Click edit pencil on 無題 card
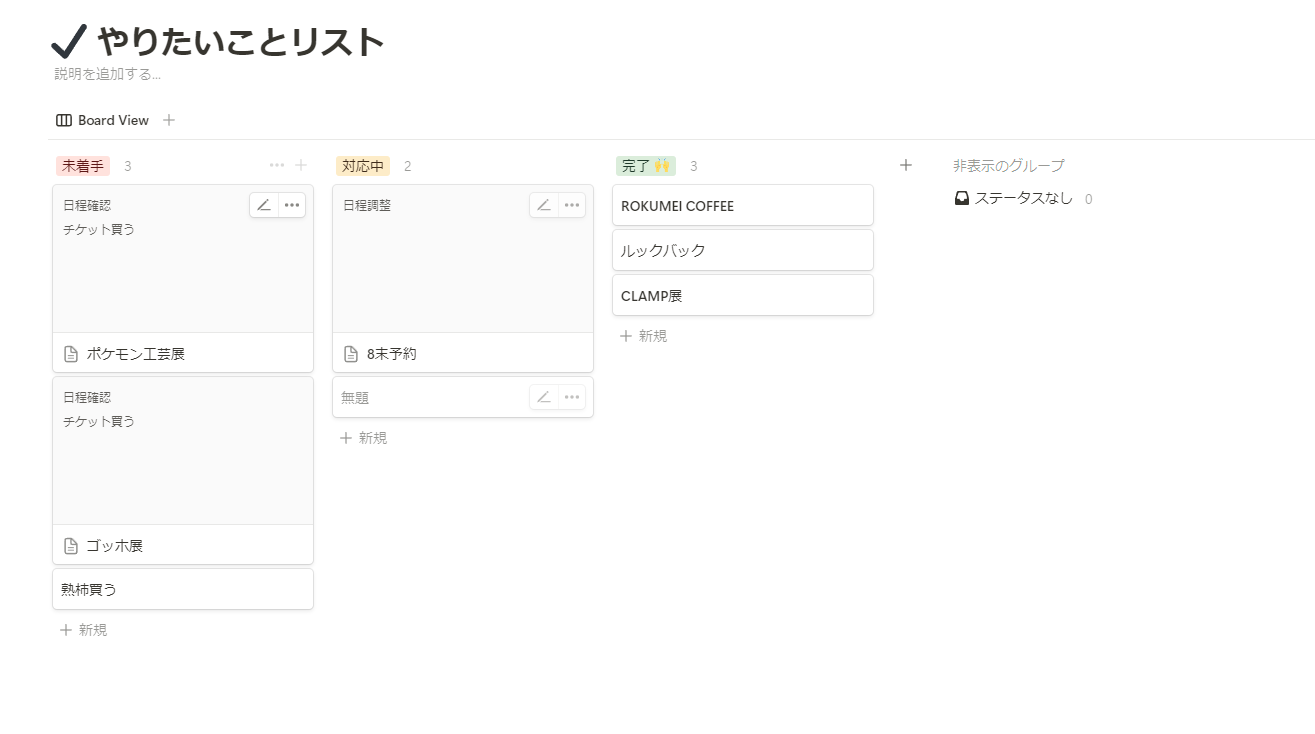The image size is (1315, 734). click(x=544, y=397)
